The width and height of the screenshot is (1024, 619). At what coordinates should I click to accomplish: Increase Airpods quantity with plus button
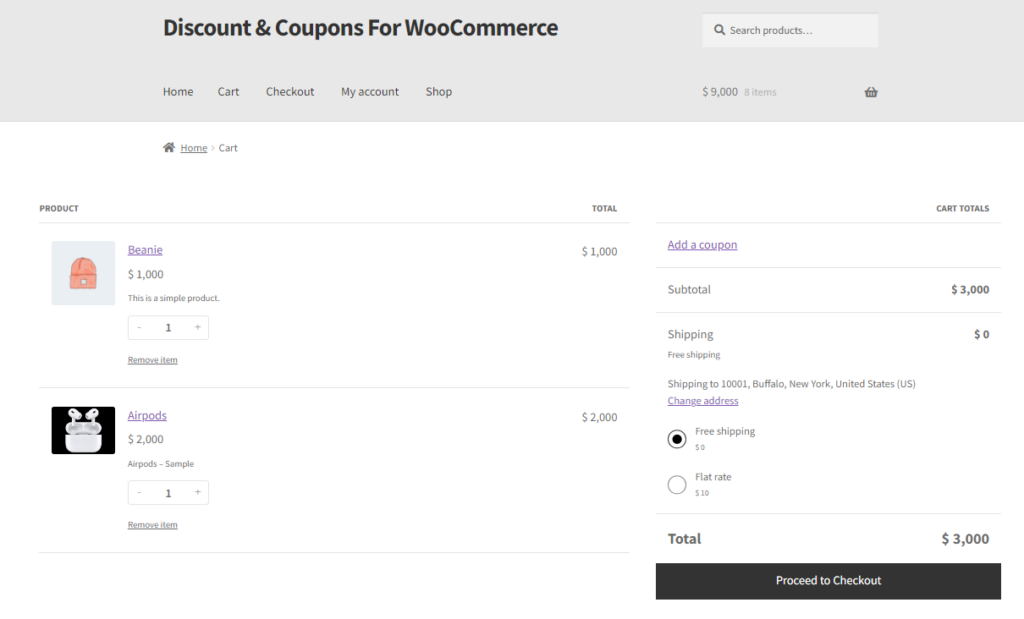[x=197, y=492]
